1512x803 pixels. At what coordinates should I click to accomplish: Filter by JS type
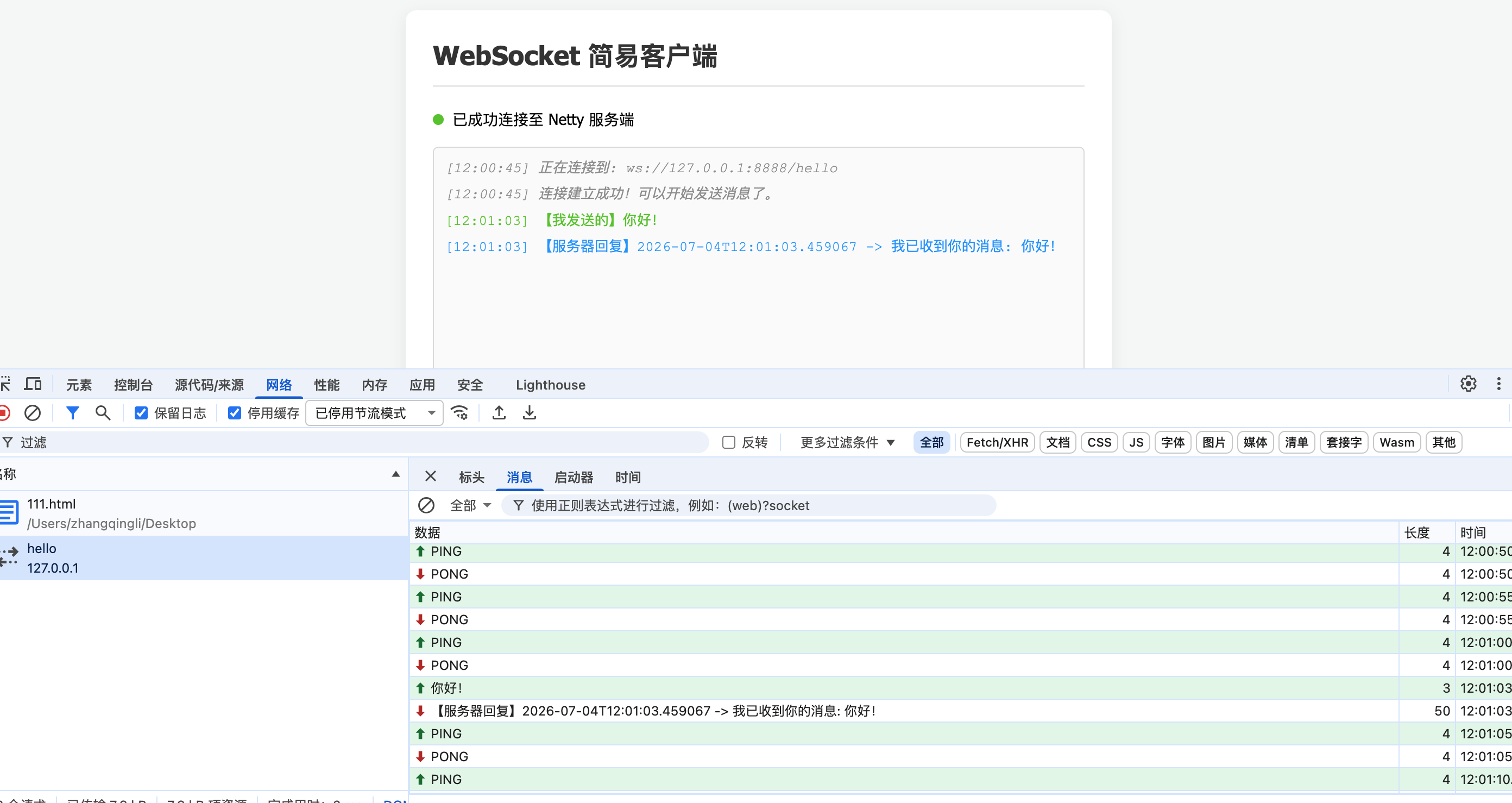(1136, 442)
